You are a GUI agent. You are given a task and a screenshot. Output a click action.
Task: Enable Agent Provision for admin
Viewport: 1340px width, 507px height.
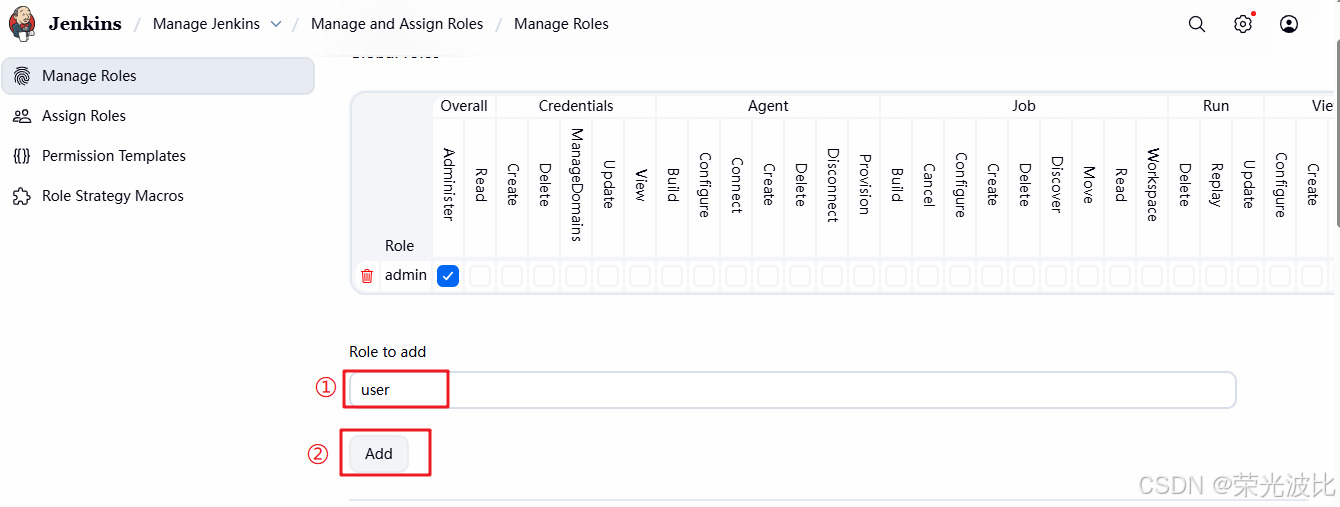tap(864, 276)
